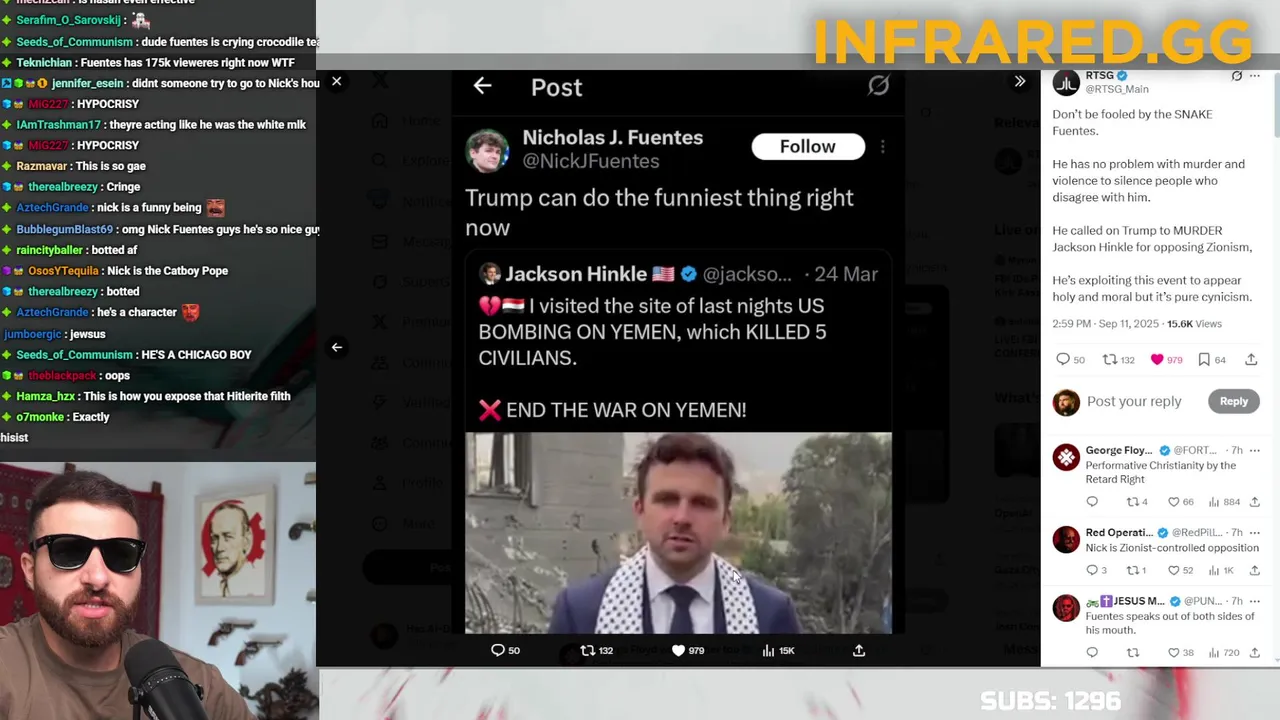
Task: Like the George Floyd comment with 66 likes
Action: pyautogui.click(x=1181, y=502)
